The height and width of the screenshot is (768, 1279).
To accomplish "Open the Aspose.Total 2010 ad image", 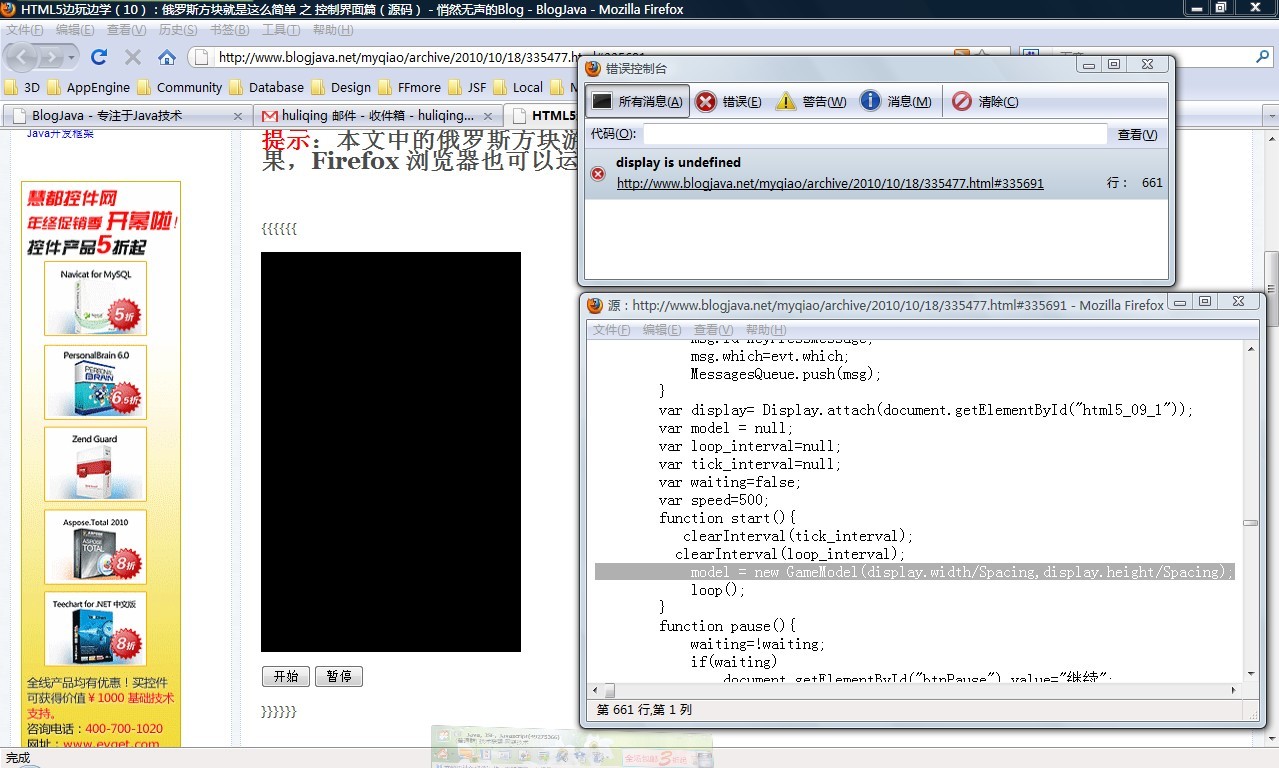I will [x=96, y=548].
